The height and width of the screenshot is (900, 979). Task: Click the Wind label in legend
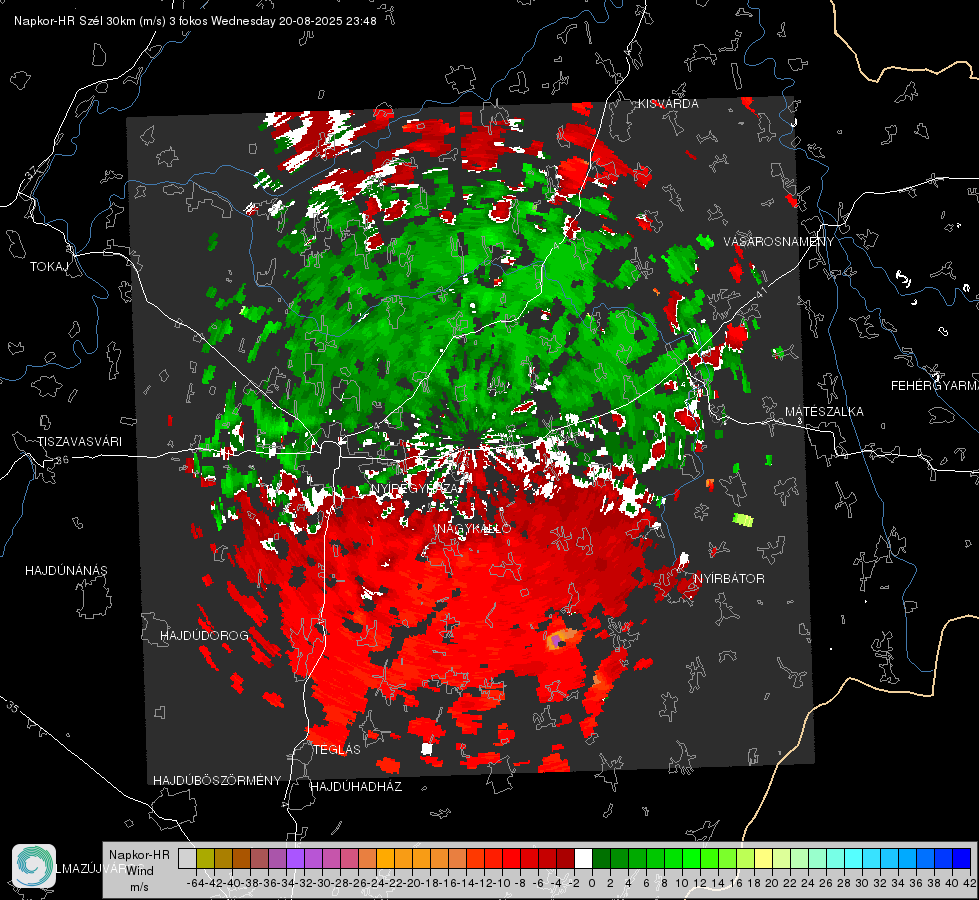pyautogui.click(x=140, y=871)
